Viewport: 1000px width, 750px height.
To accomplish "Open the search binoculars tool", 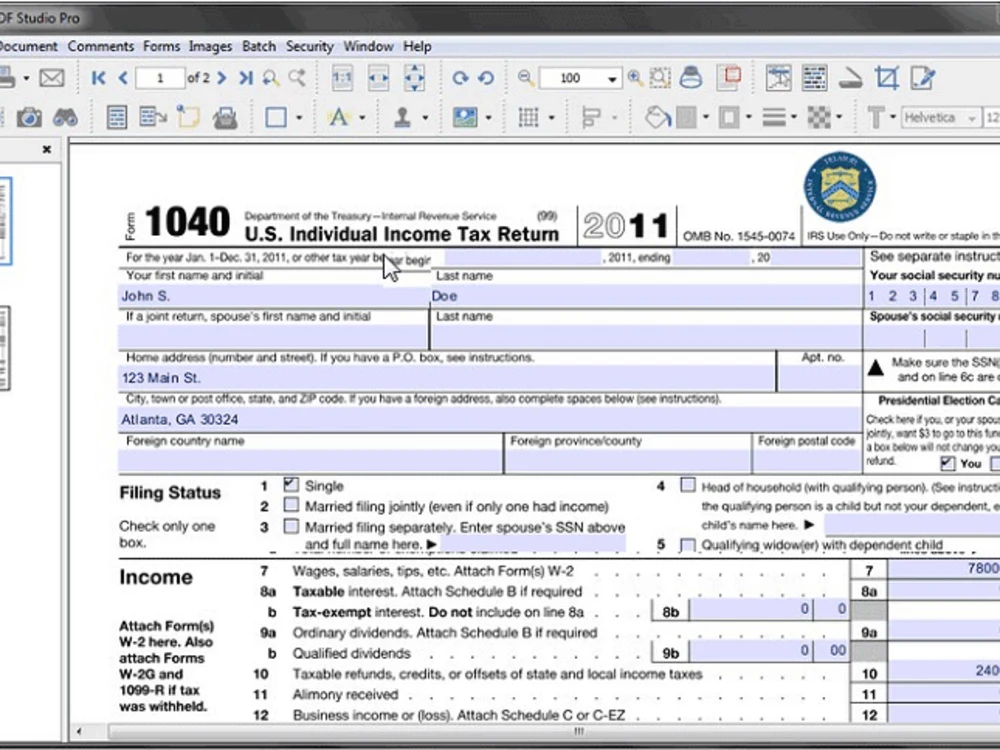I will click(67, 117).
